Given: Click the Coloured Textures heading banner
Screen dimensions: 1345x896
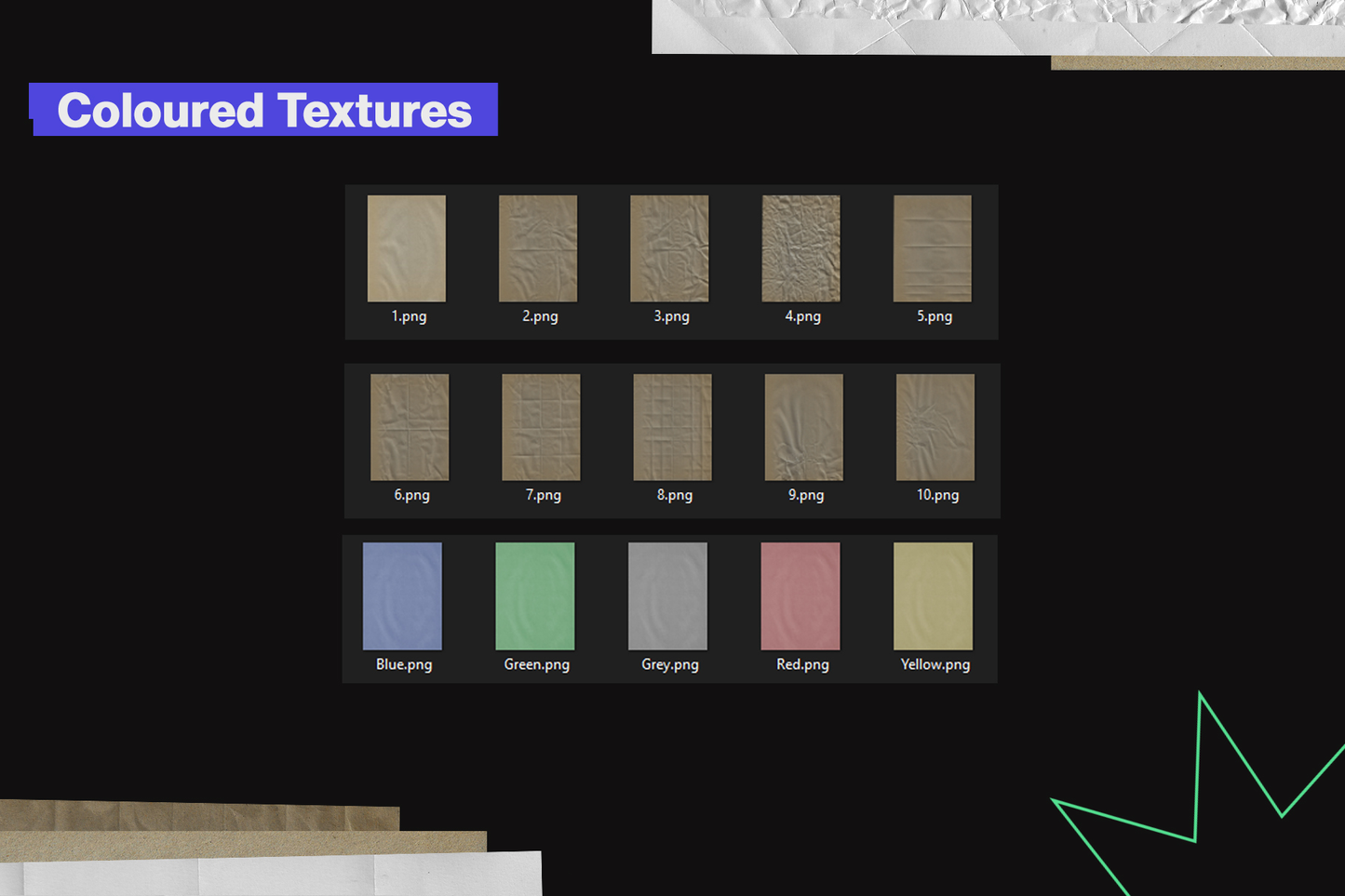Looking at the screenshot, I should 264,110.
